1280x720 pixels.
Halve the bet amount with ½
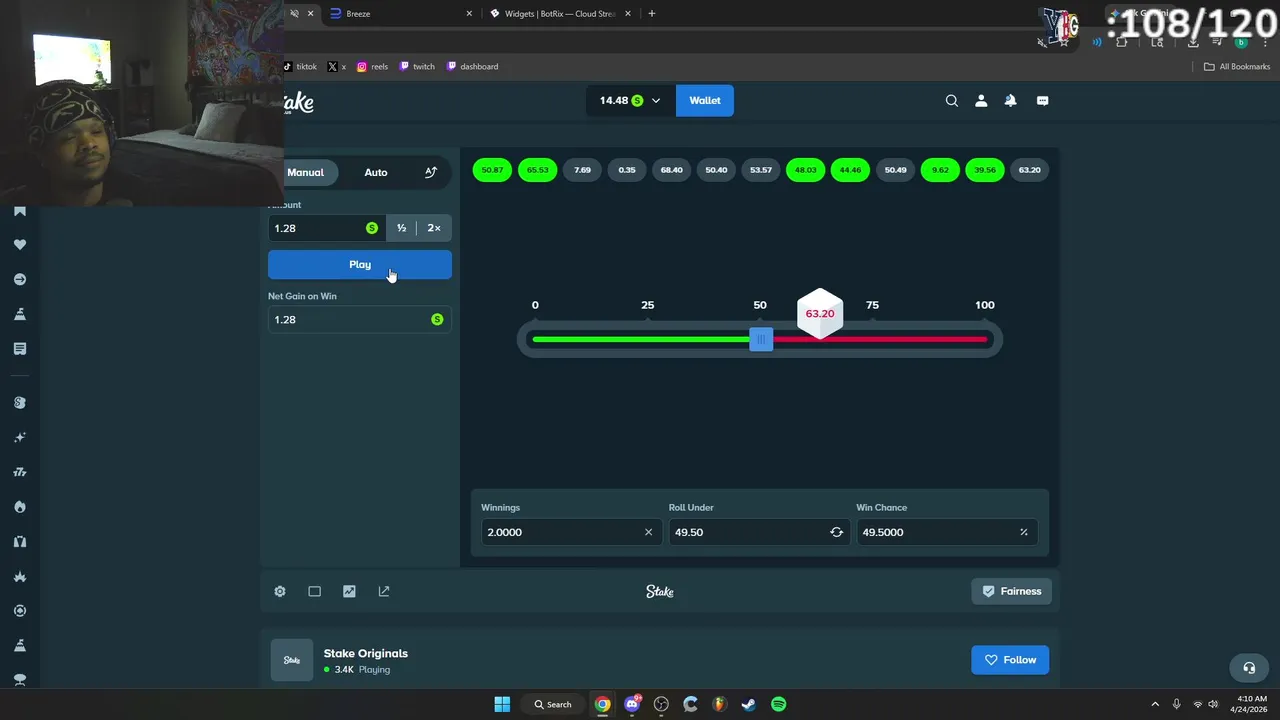(401, 228)
